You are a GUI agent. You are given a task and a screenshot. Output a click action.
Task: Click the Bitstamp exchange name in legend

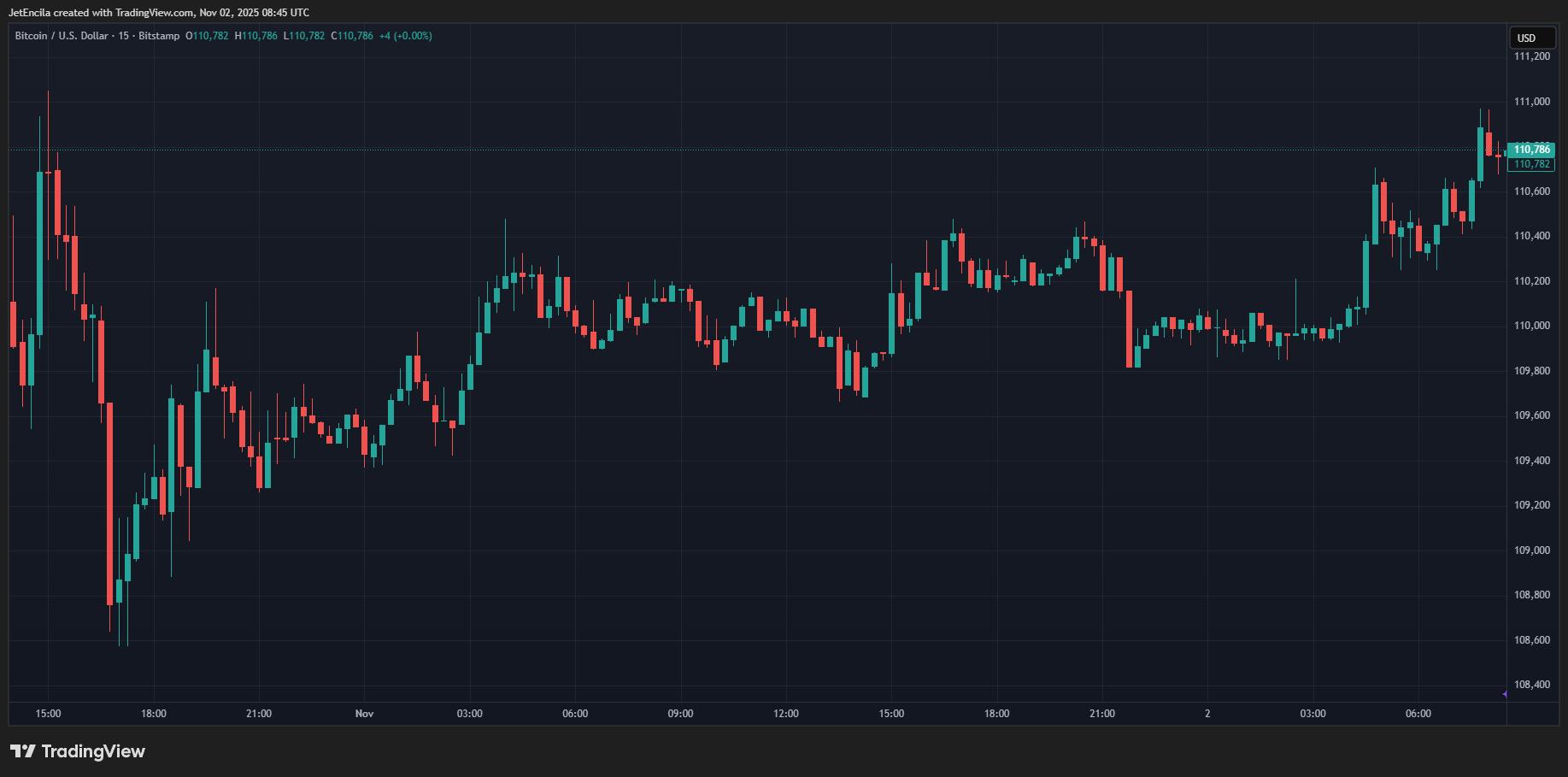point(159,36)
